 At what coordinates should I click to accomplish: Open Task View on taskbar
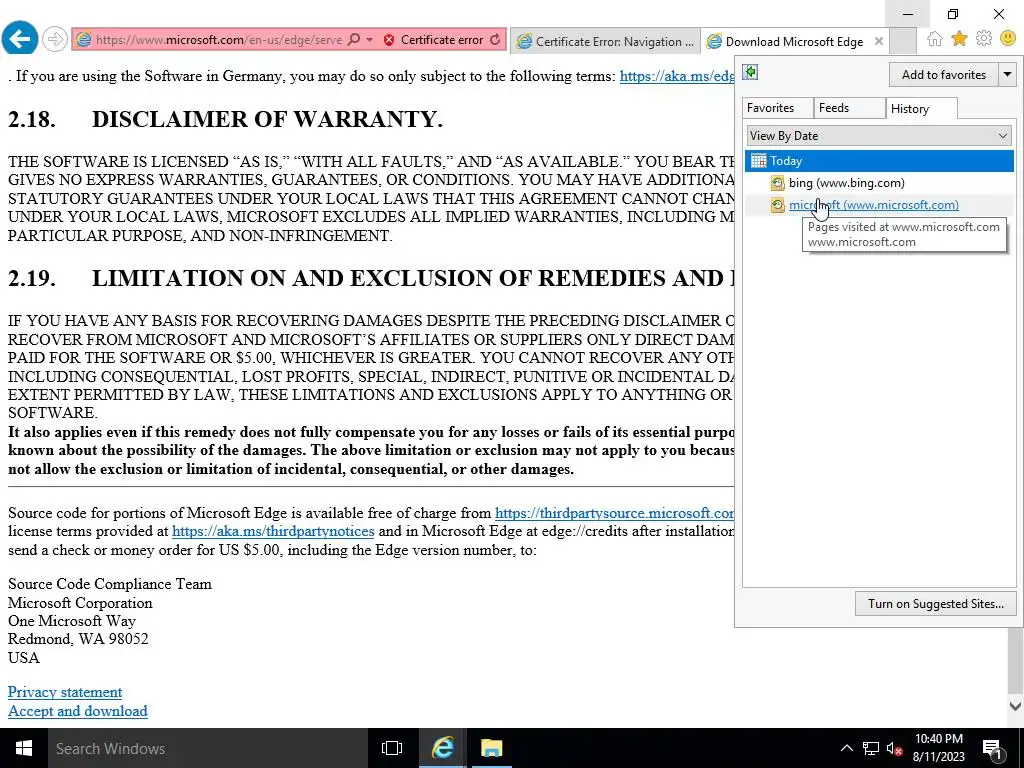(x=392, y=748)
